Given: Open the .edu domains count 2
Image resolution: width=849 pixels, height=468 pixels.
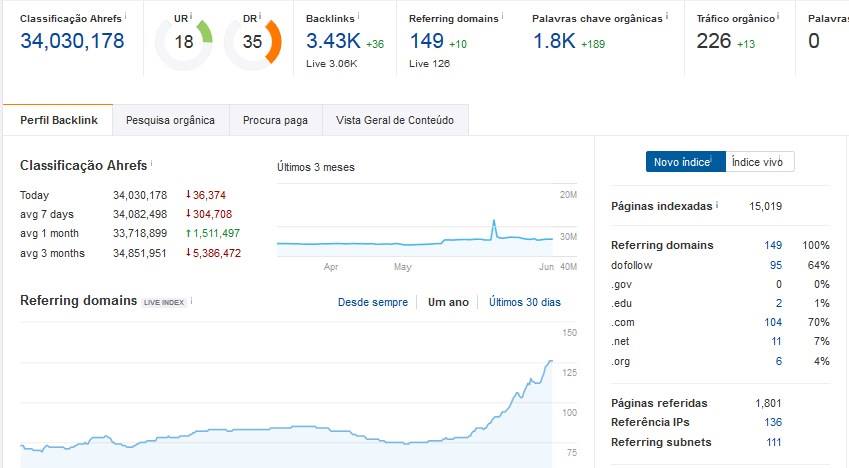Looking at the screenshot, I should 779,303.
